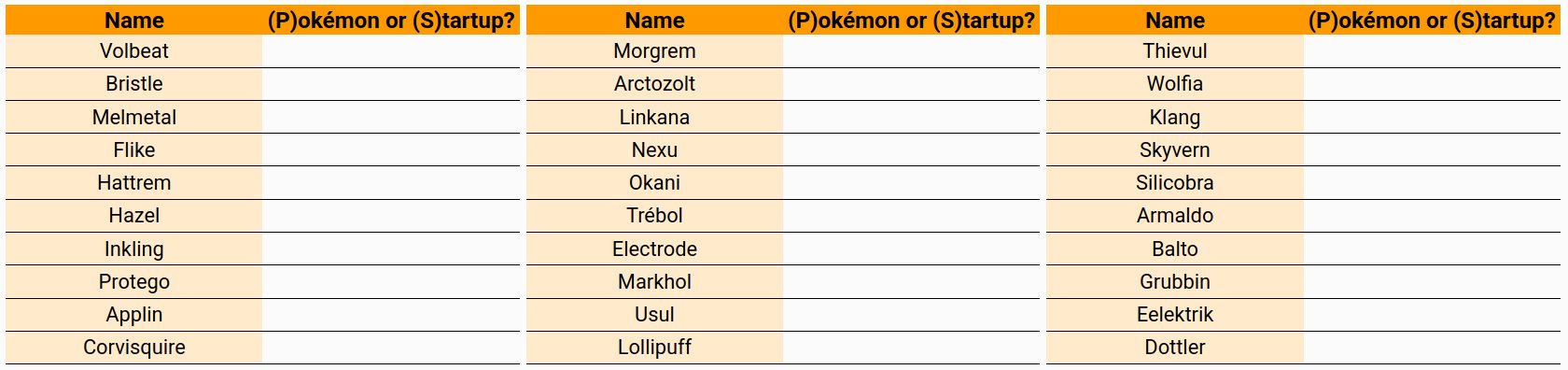Select the Eelektrik name cell
This screenshot has height=370, width=1568.
click(x=1175, y=315)
